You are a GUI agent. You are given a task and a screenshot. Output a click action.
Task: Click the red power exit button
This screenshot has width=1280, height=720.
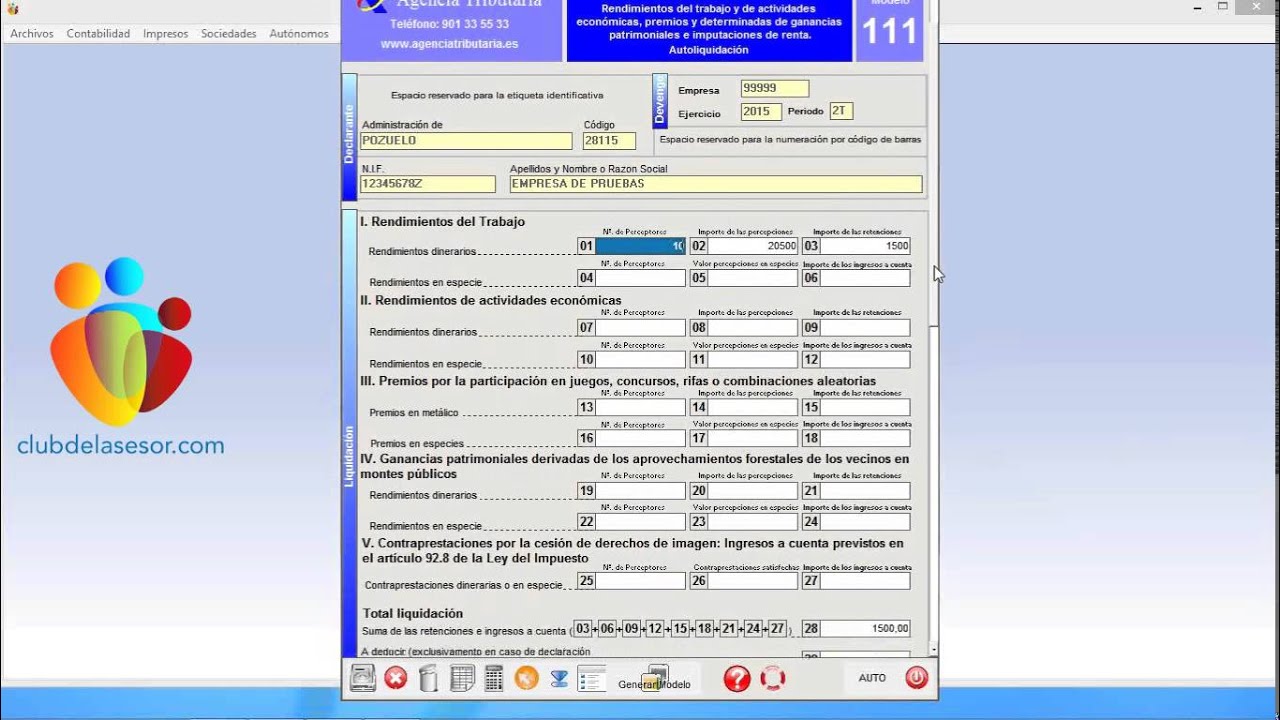[x=916, y=677]
